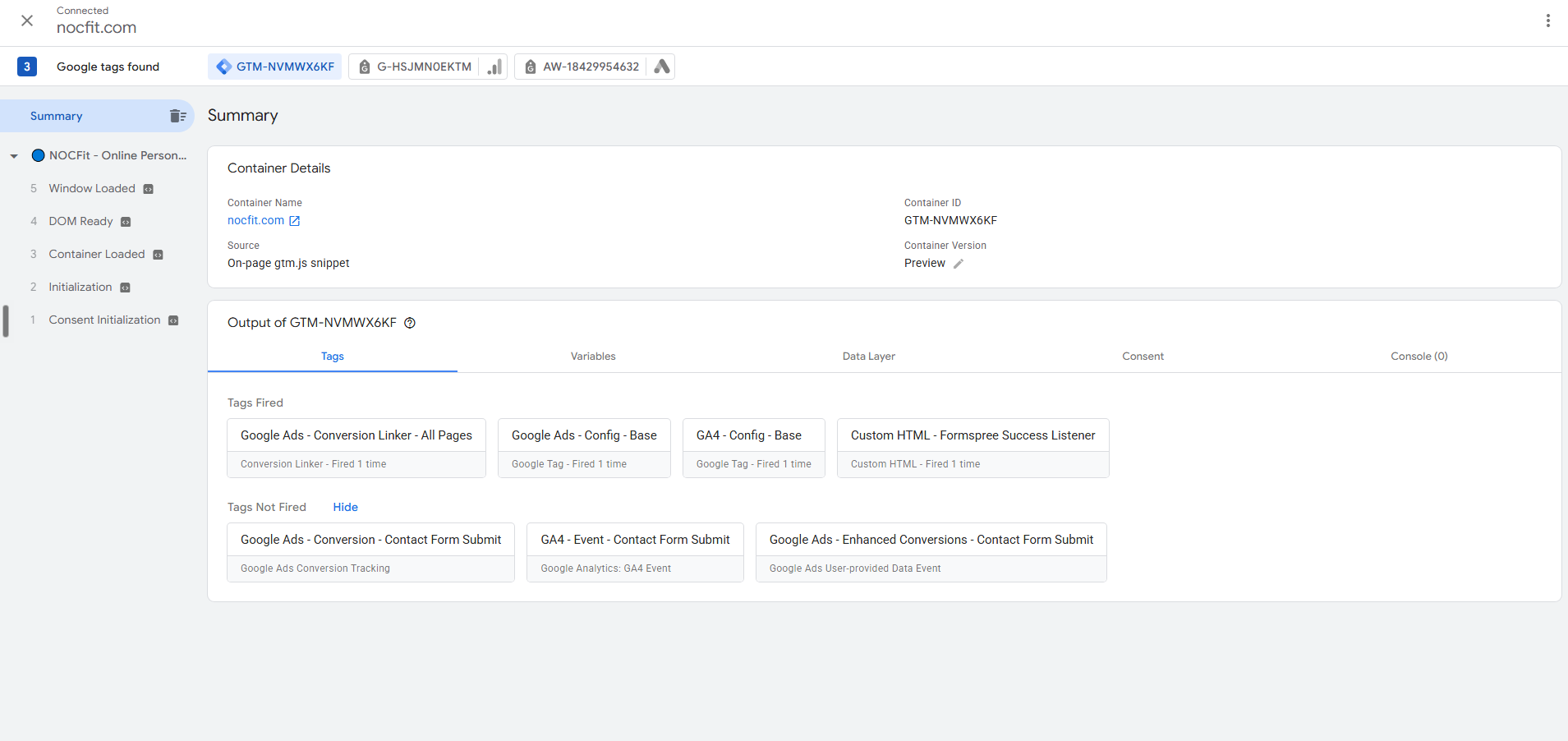This screenshot has width=1568, height=741.
Task: Open the Consent Initialization event
Action: coord(104,320)
